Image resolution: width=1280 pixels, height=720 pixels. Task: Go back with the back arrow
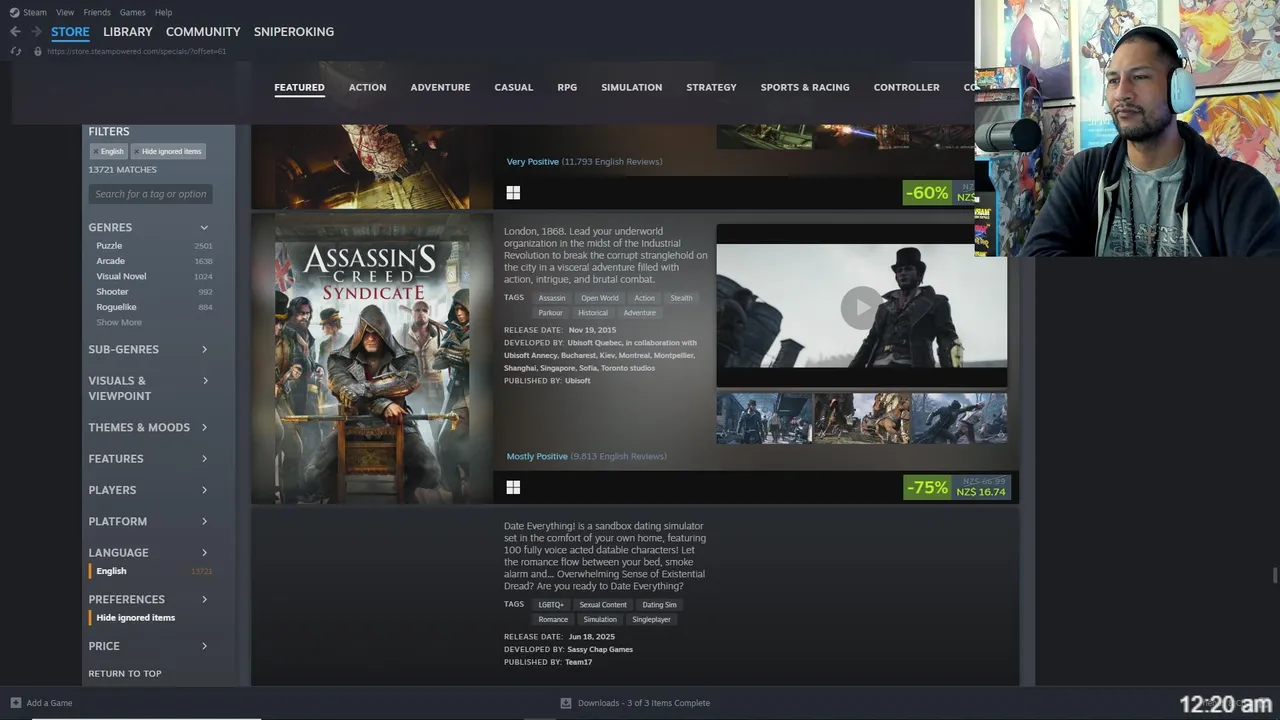tap(15, 32)
